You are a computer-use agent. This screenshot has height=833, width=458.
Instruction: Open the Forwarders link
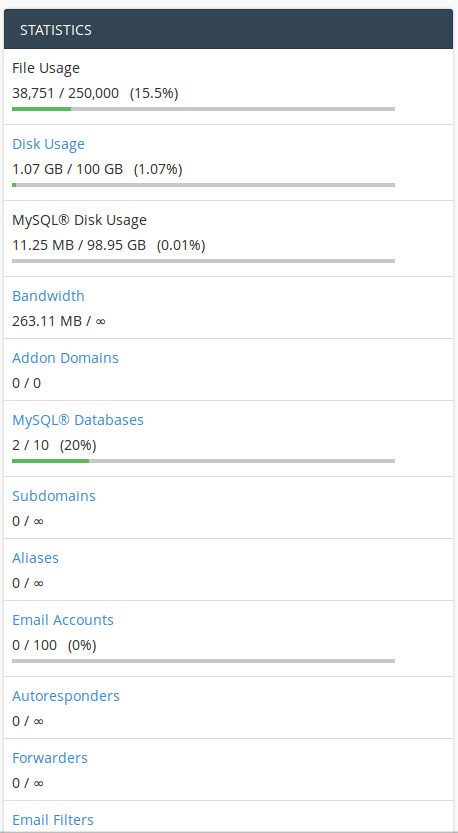[x=50, y=758]
